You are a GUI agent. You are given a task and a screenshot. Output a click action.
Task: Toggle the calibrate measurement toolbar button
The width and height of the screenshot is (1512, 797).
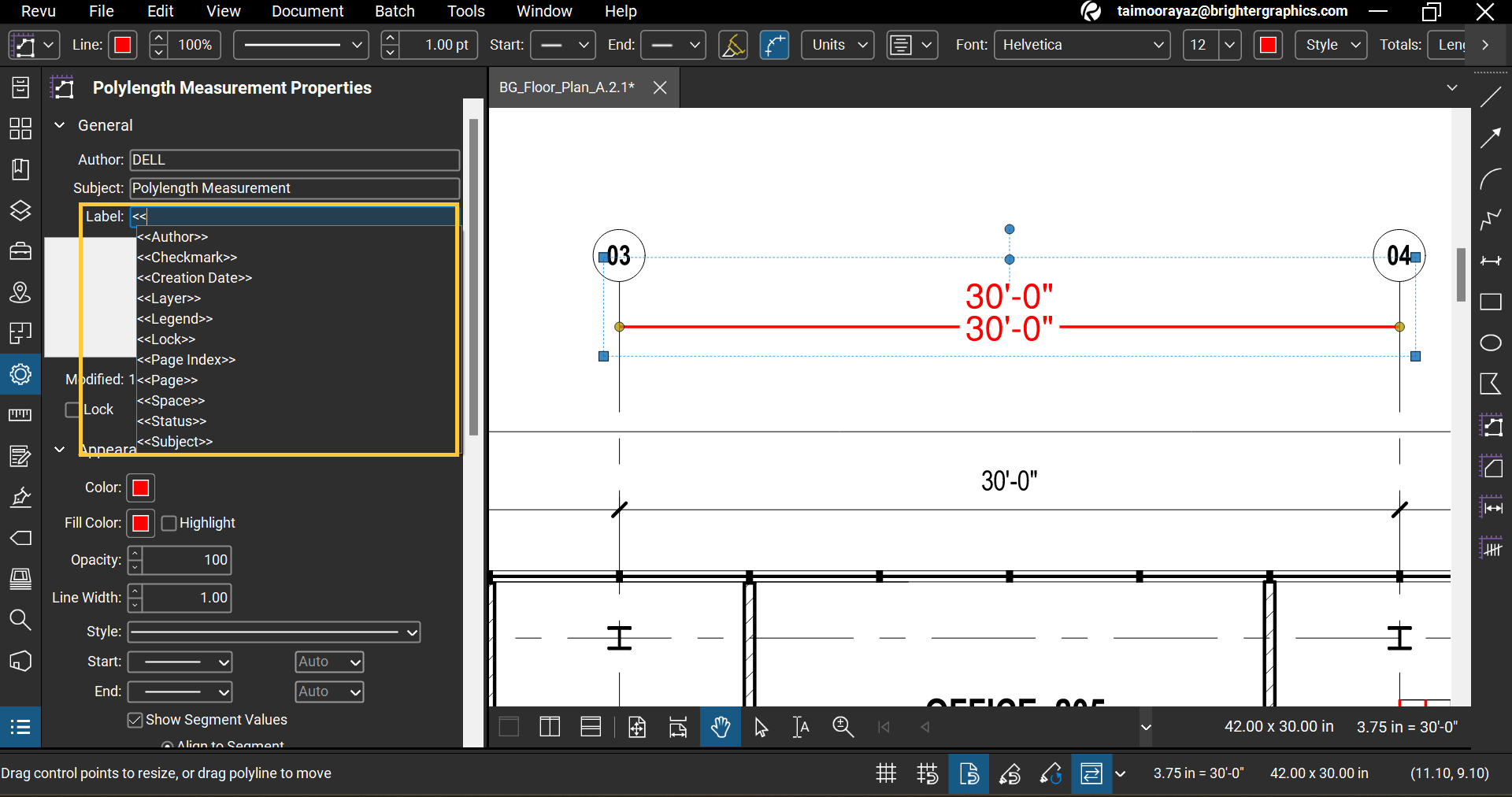(733, 45)
